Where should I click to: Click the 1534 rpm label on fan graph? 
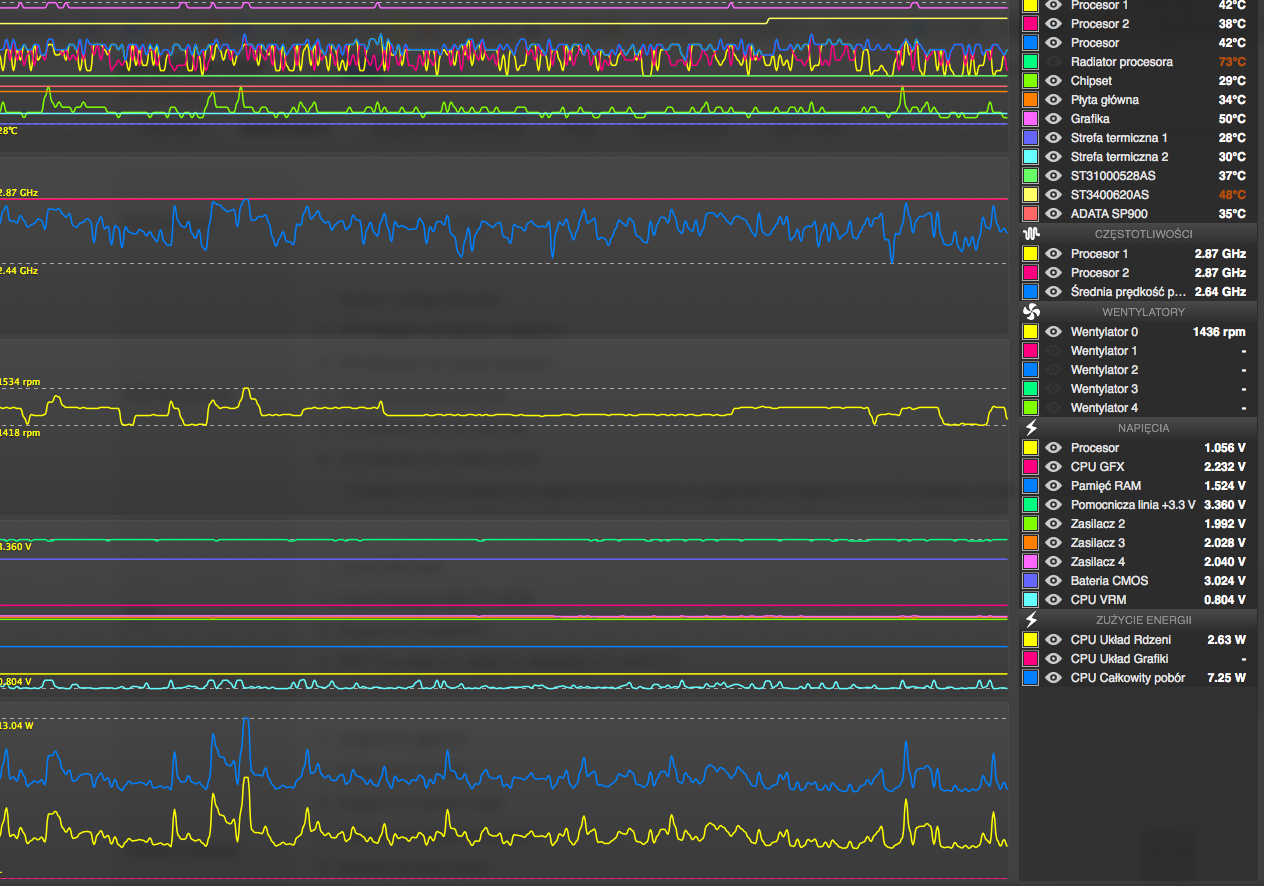click(x=19, y=382)
